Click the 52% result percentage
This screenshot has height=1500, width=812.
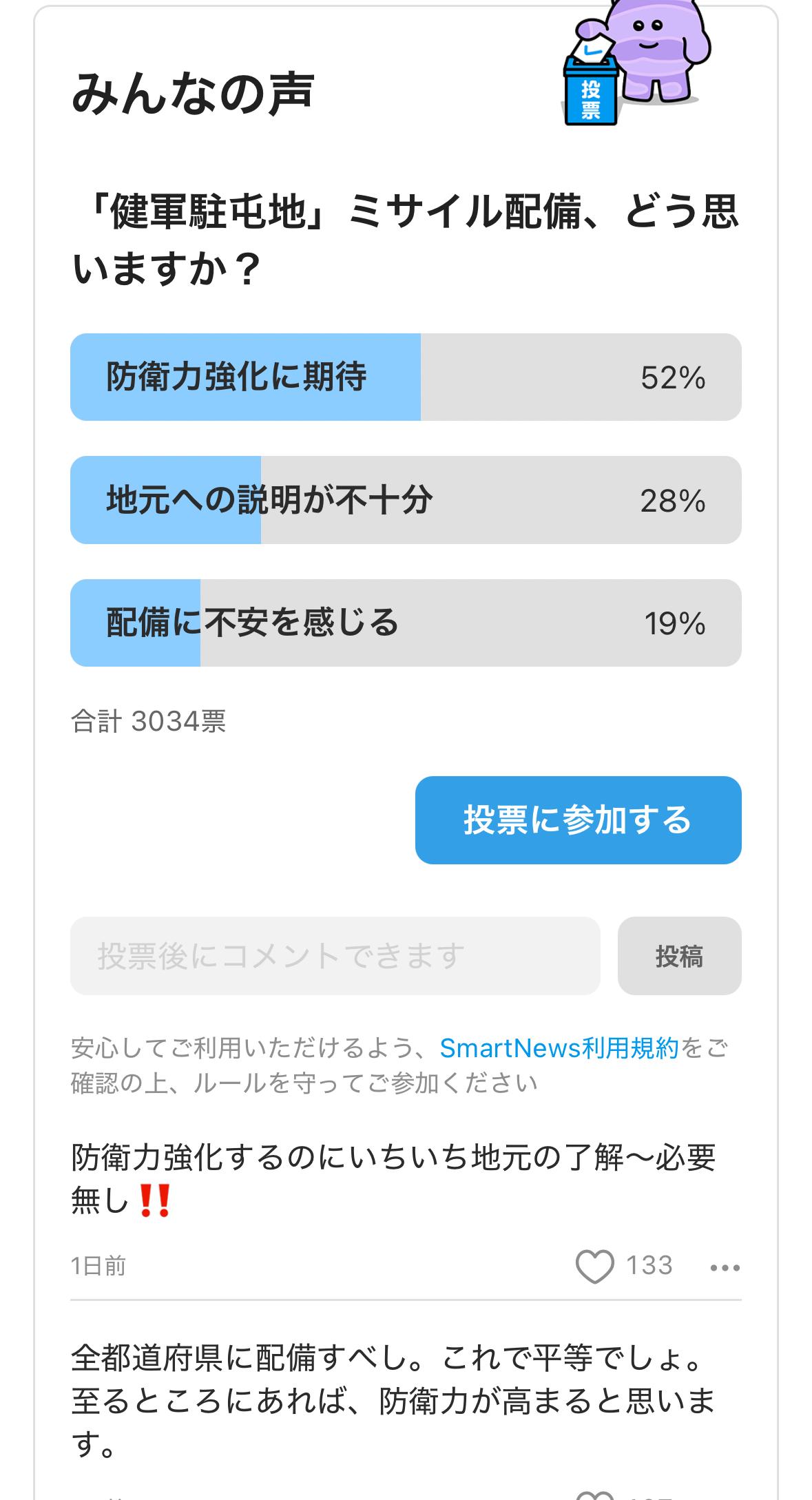(673, 378)
